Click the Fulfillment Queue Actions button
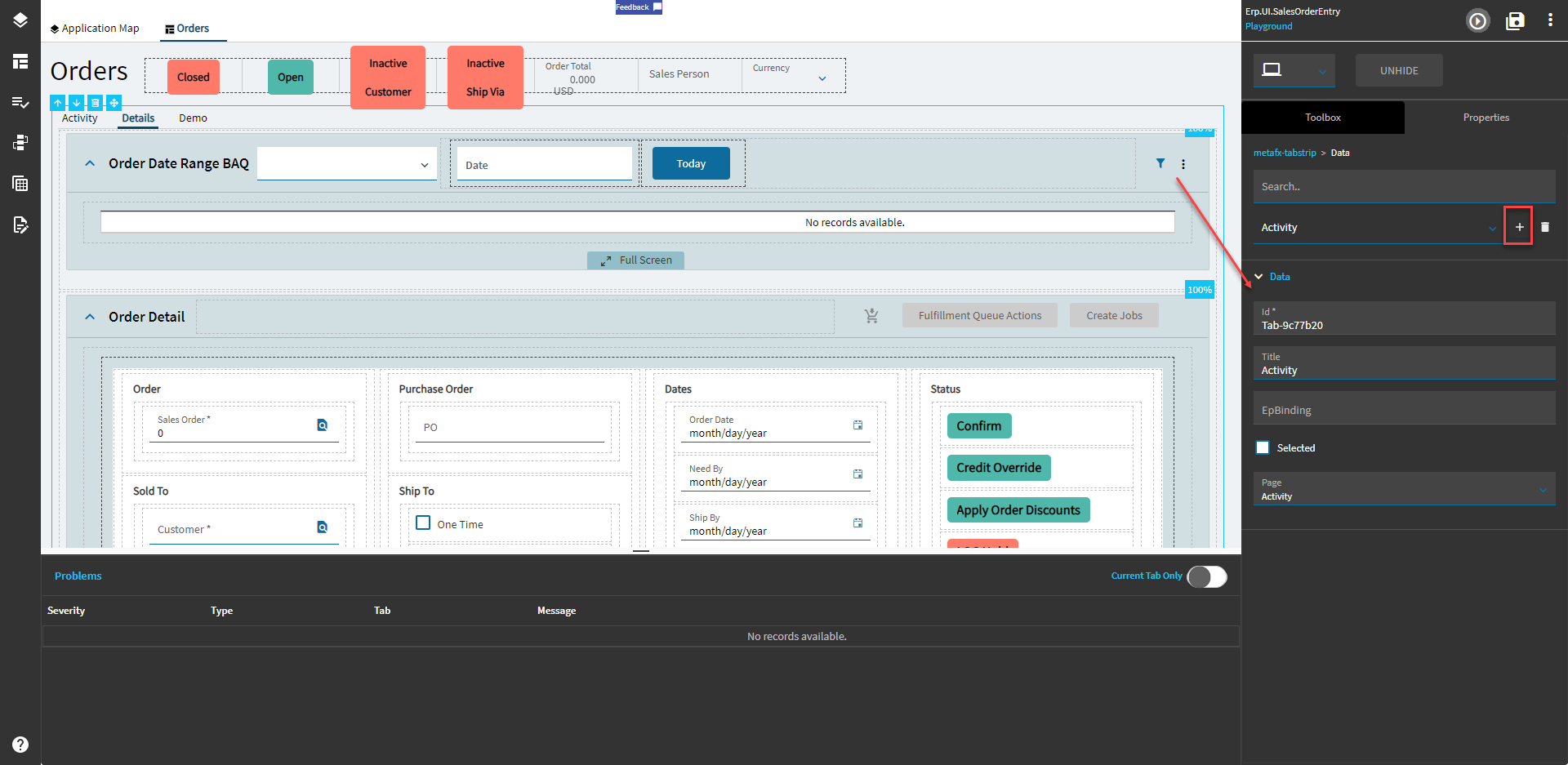Viewport: 1568px width, 765px height. click(980, 316)
